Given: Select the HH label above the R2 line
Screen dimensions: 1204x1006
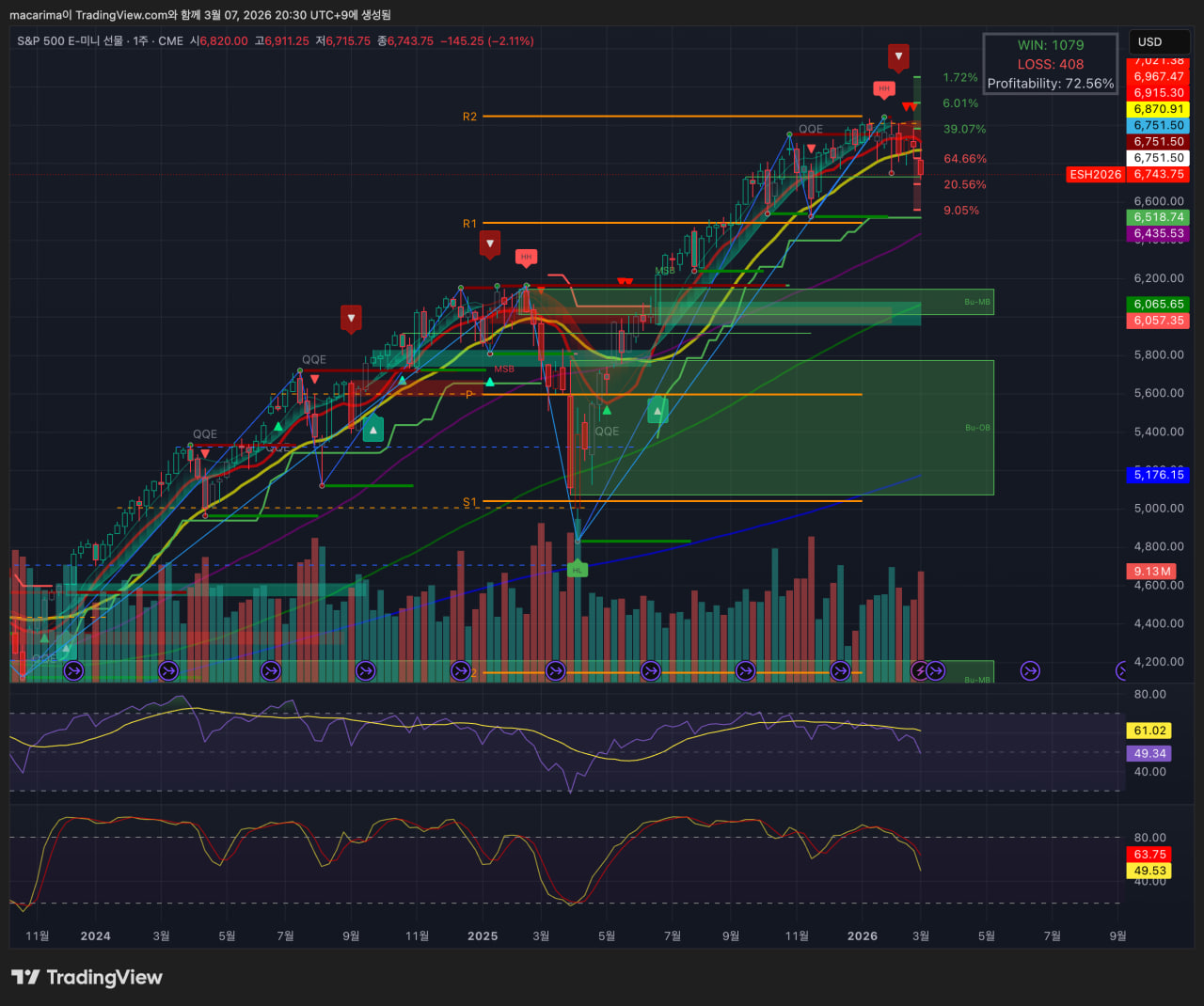Looking at the screenshot, I should click(x=883, y=89).
